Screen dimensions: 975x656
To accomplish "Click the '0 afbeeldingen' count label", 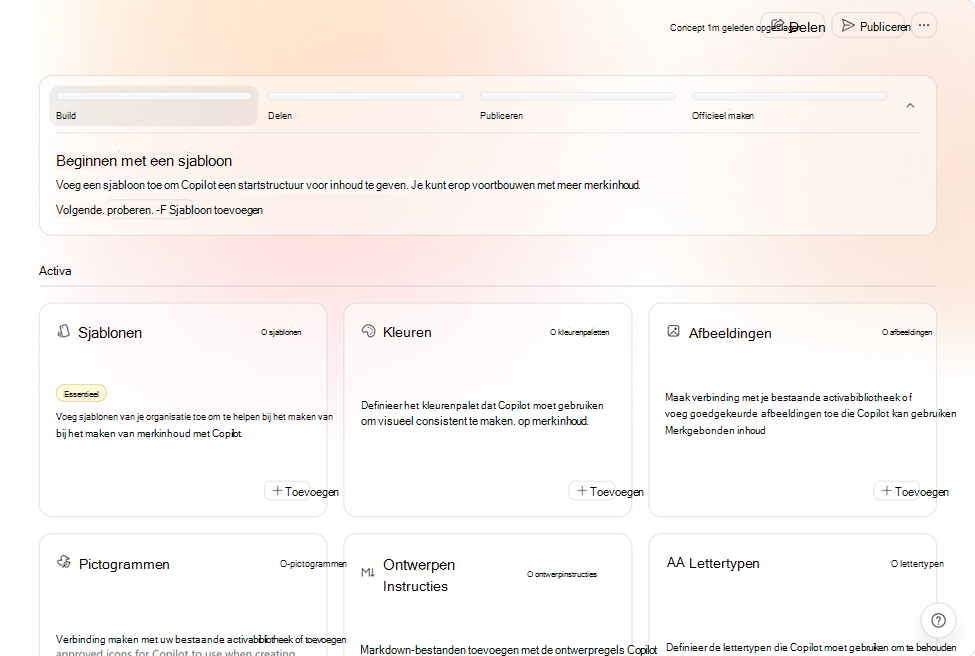I will pyautogui.click(x=907, y=333).
